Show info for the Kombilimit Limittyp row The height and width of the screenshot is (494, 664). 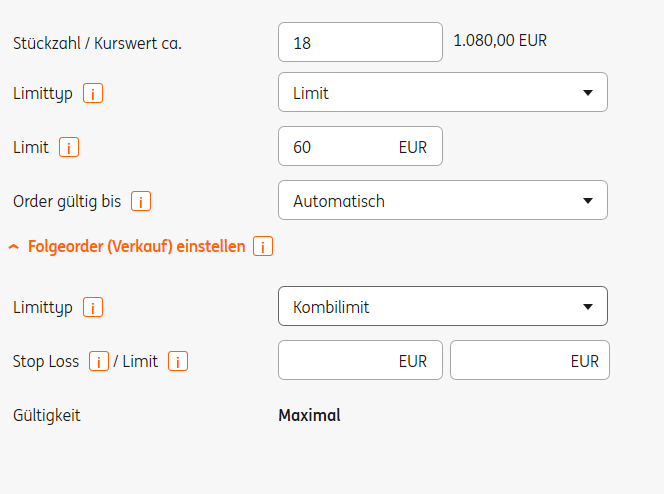tap(93, 308)
